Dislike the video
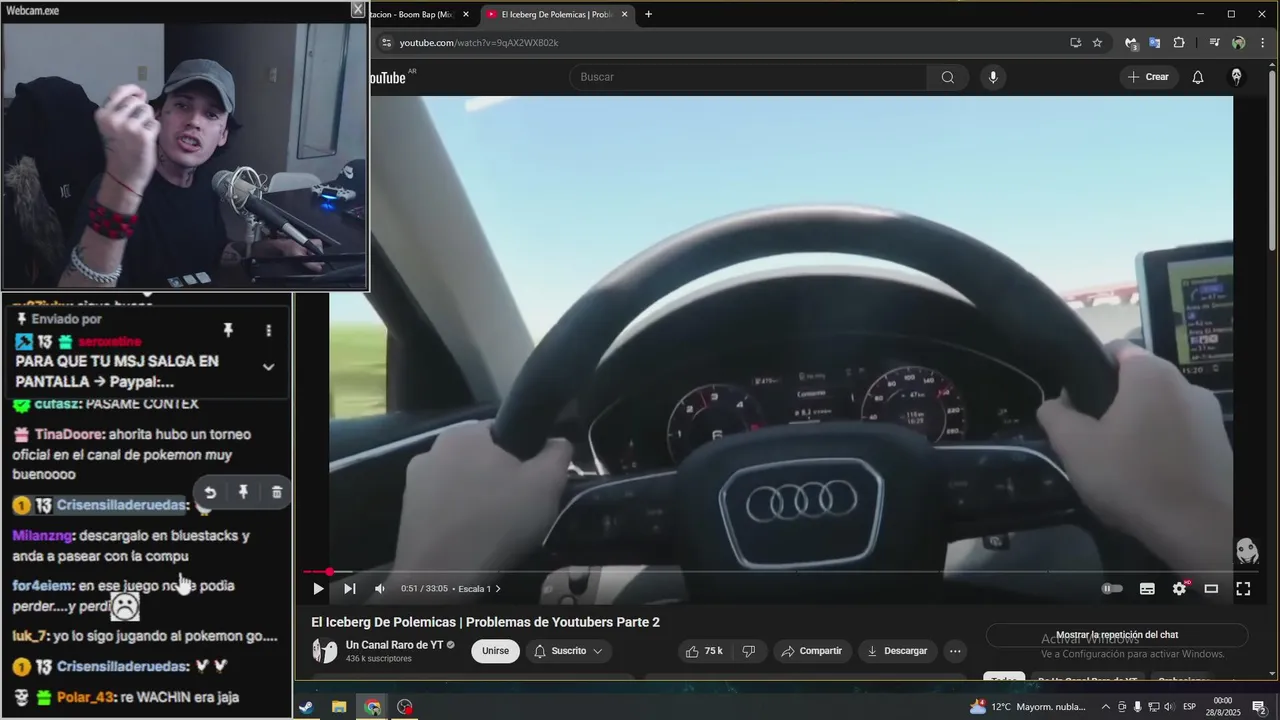The height and width of the screenshot is (720, 1280). pyautogui.click(x=748, y=651)
